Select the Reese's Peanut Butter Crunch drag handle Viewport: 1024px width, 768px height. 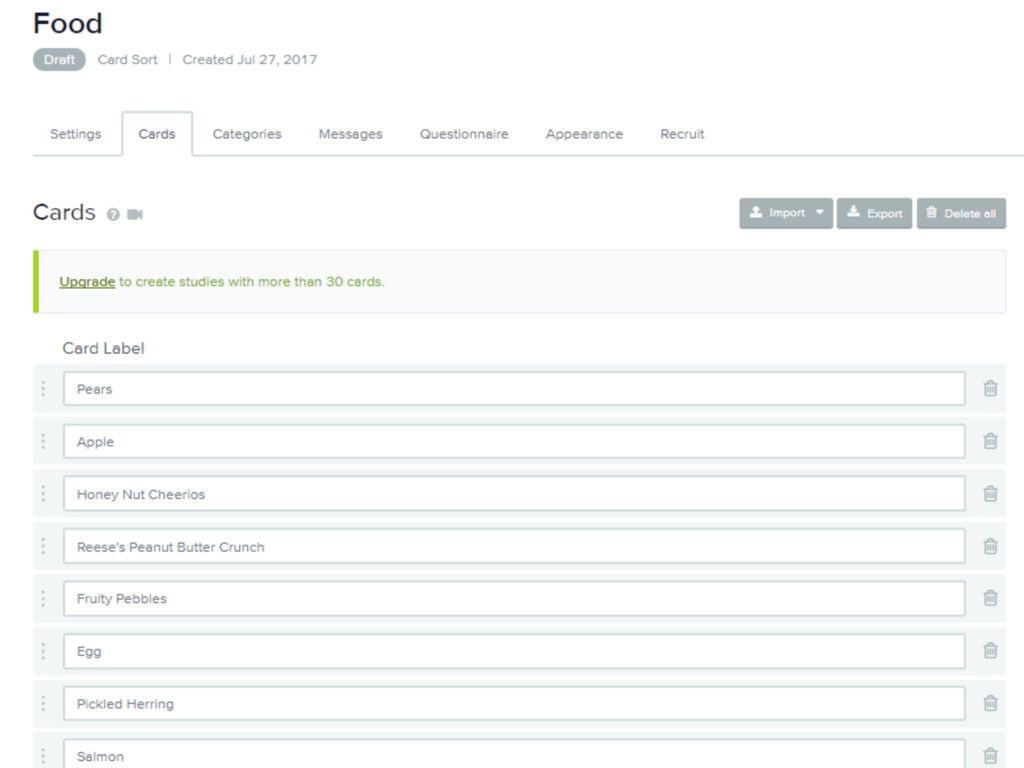(x=43, y=546)
